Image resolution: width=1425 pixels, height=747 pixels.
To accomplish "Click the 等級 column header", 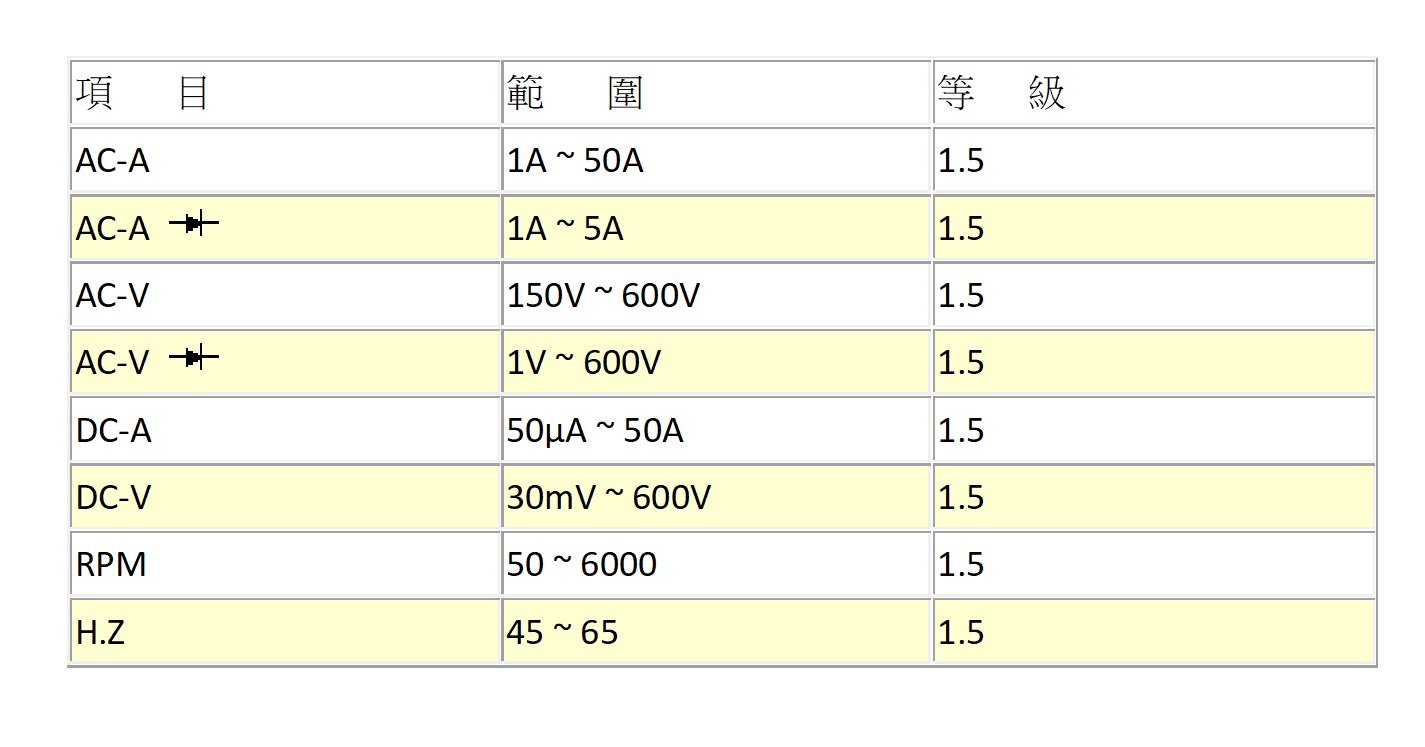I will click(1001, 93).
